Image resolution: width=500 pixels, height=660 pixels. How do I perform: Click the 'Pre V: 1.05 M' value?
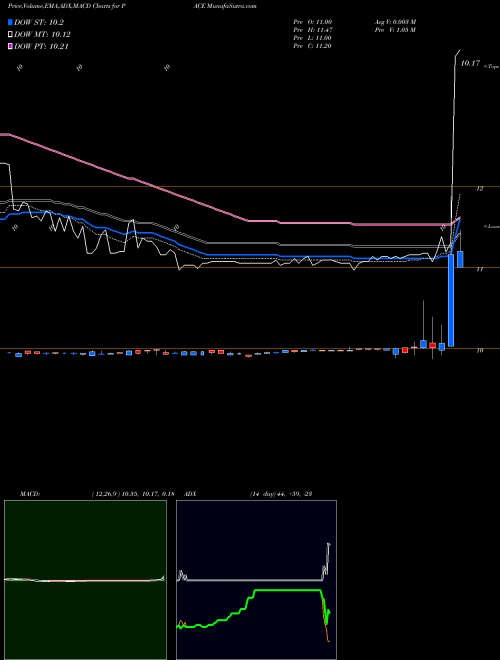(x=396, y=30)
